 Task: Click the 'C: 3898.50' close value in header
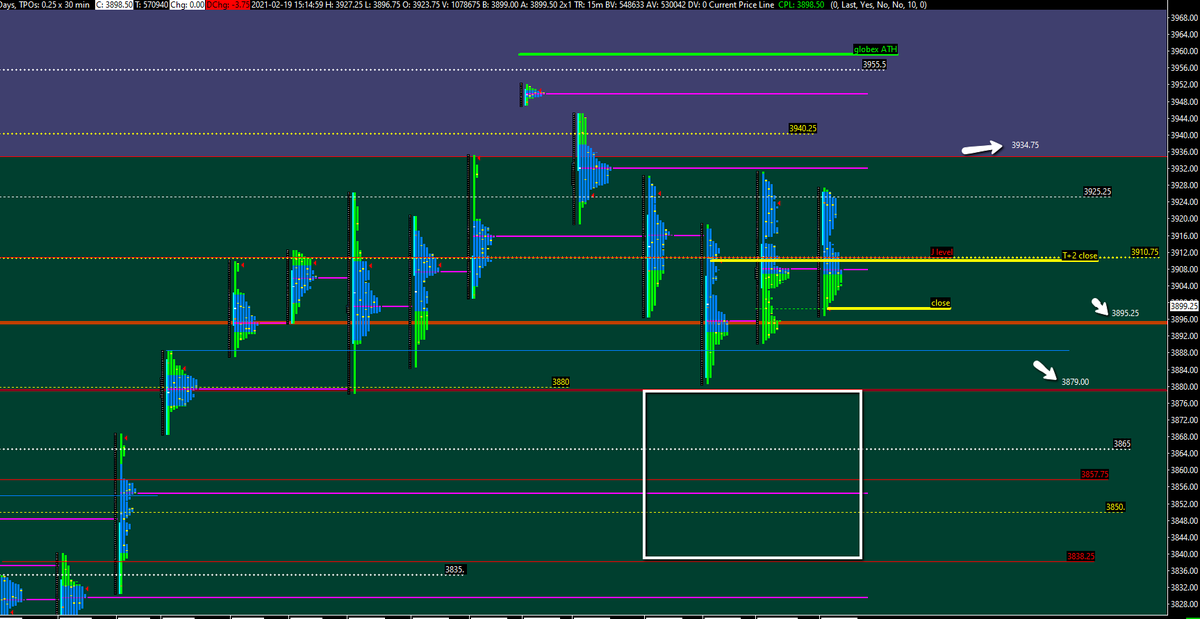(x=114, y=5)
